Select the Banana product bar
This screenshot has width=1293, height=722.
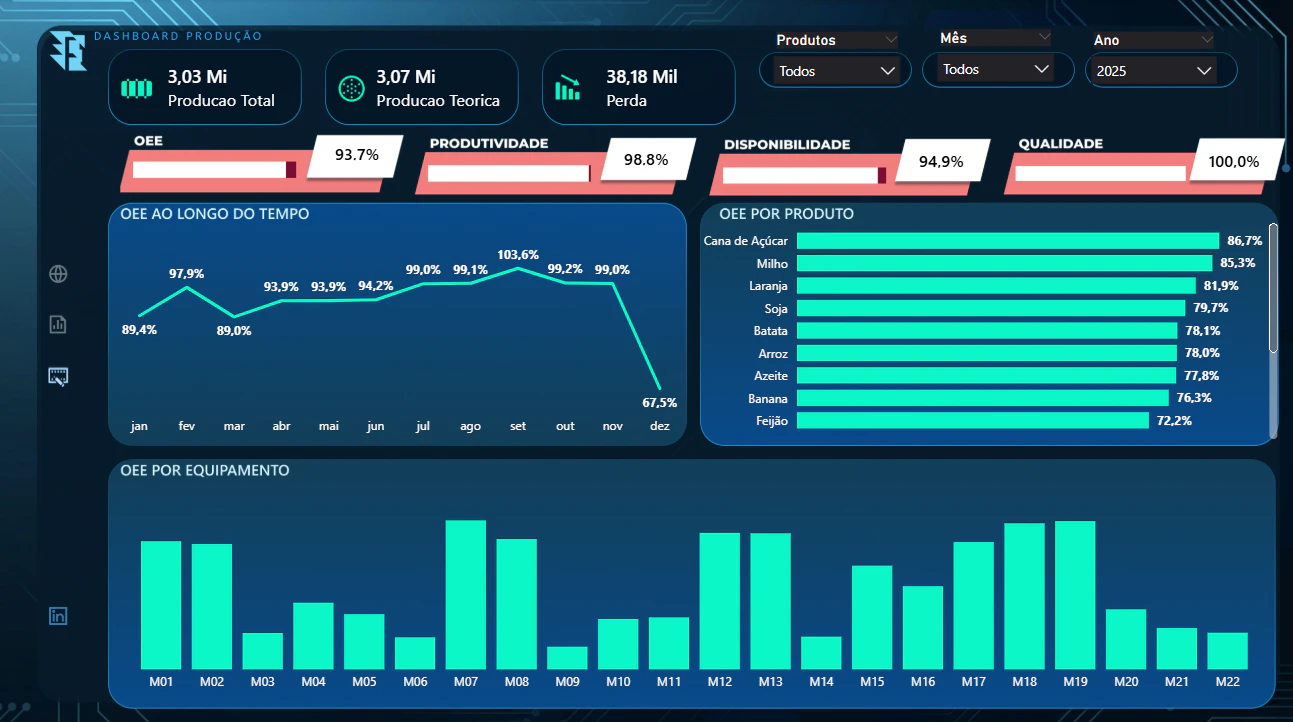point(983,398)
